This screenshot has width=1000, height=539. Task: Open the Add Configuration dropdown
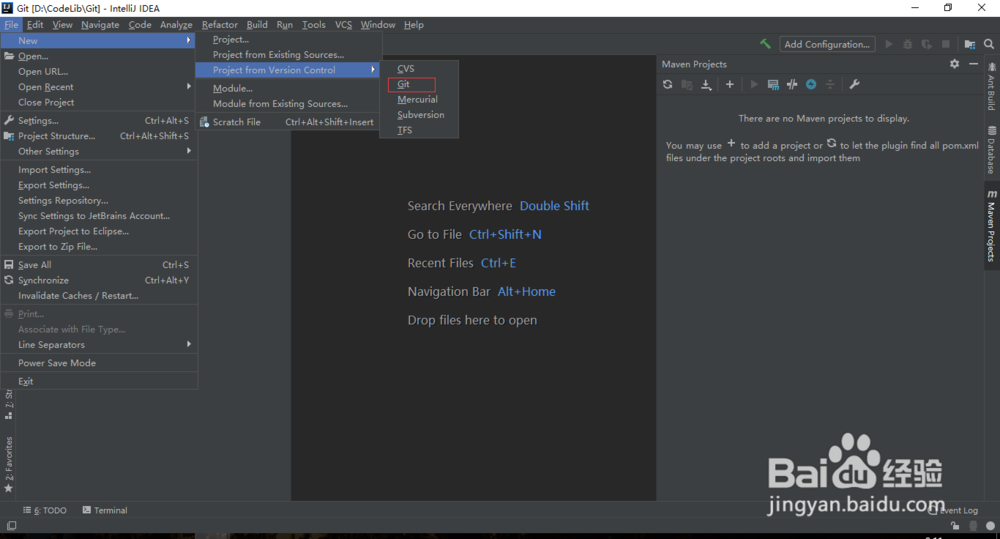(x=827, y=44)
